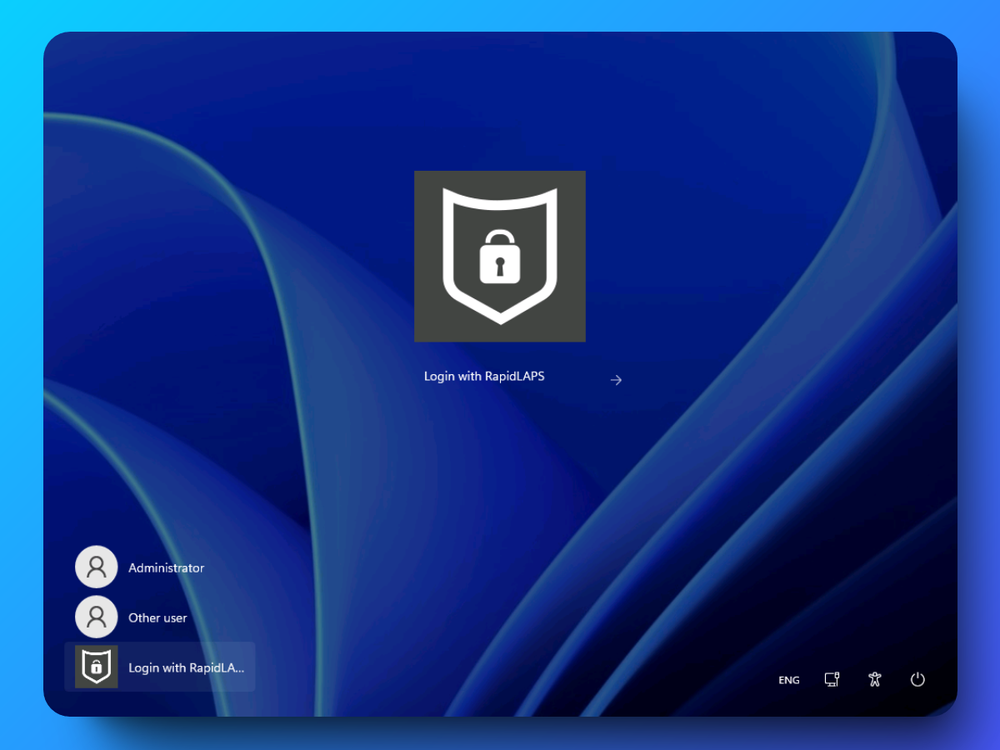The height and width of the screenshot is (750, 1000).
Task: Open the accessibility options menu
Action: (874, 679)
